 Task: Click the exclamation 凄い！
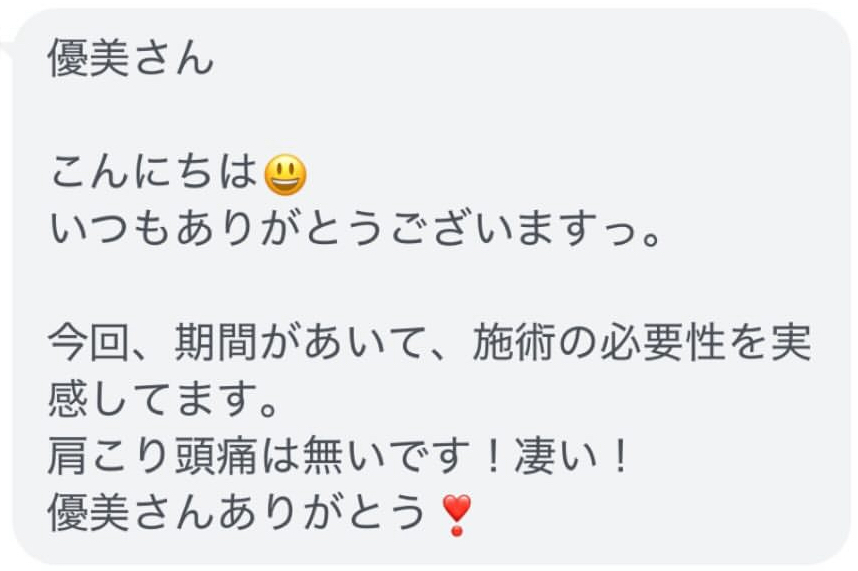click(x=572, y=457)
